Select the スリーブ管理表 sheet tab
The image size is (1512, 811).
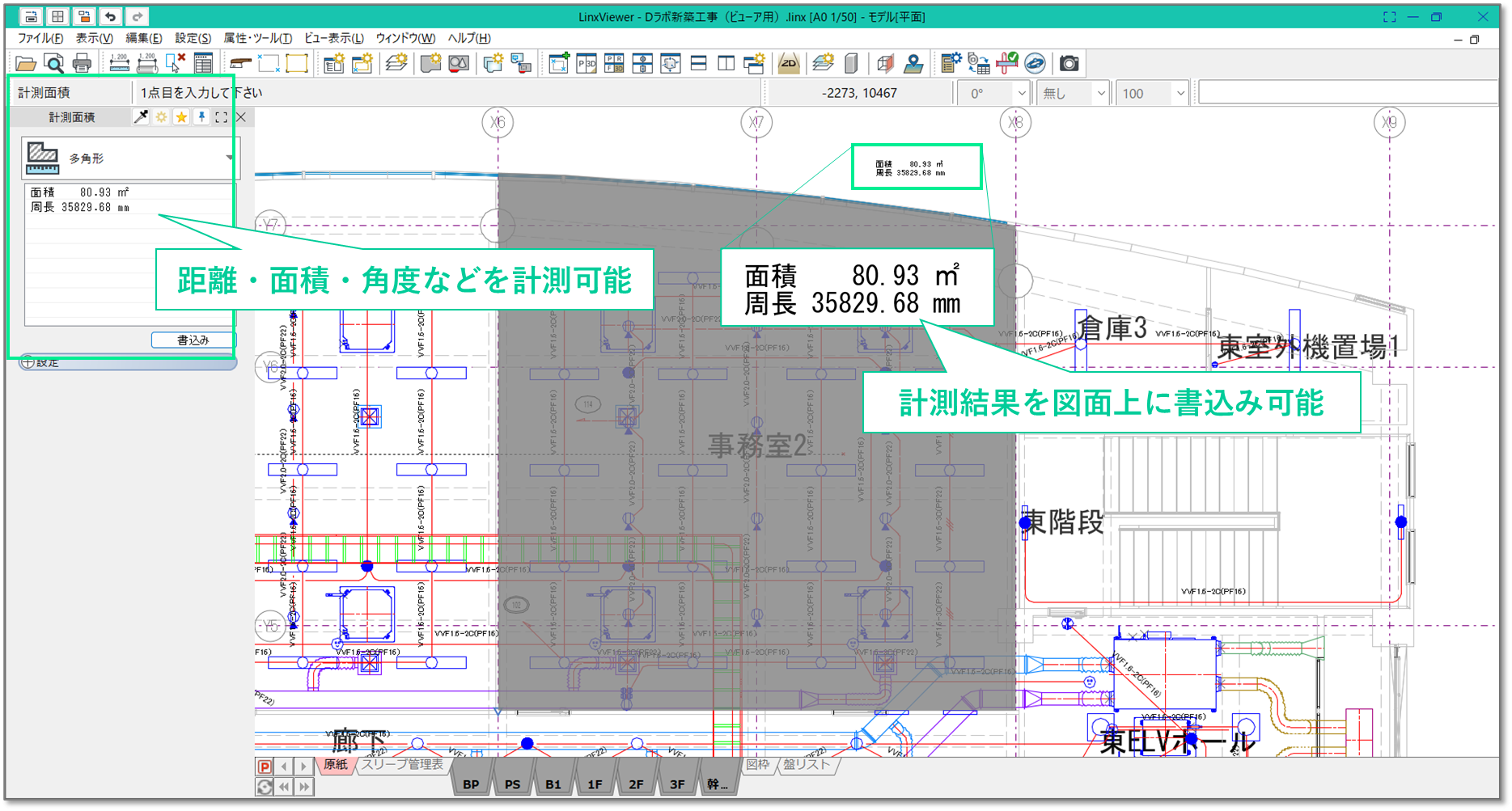click(402, 764)
